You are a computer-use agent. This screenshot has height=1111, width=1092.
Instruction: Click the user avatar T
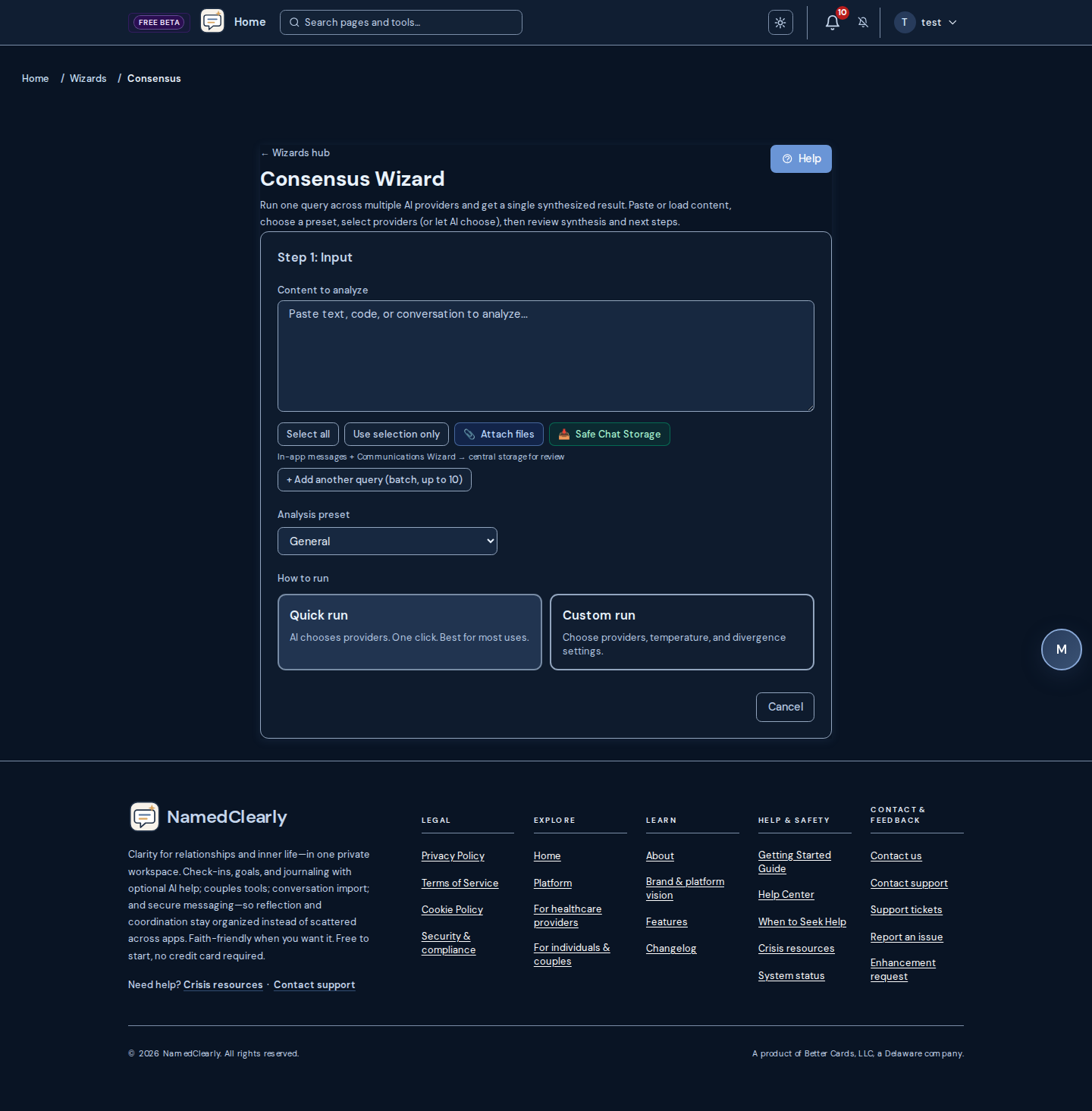pyautogui.click(x=905, y=23)
